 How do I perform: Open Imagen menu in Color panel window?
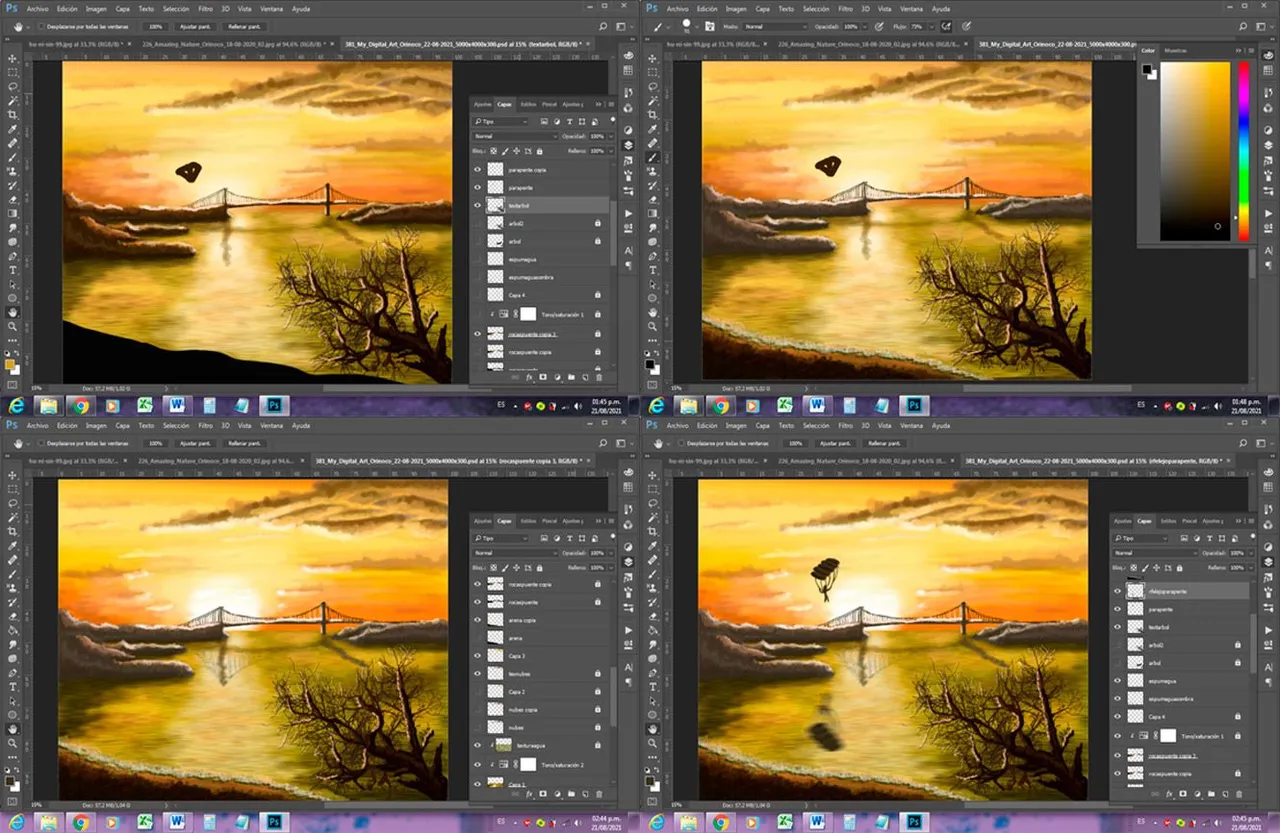point(736,9)
